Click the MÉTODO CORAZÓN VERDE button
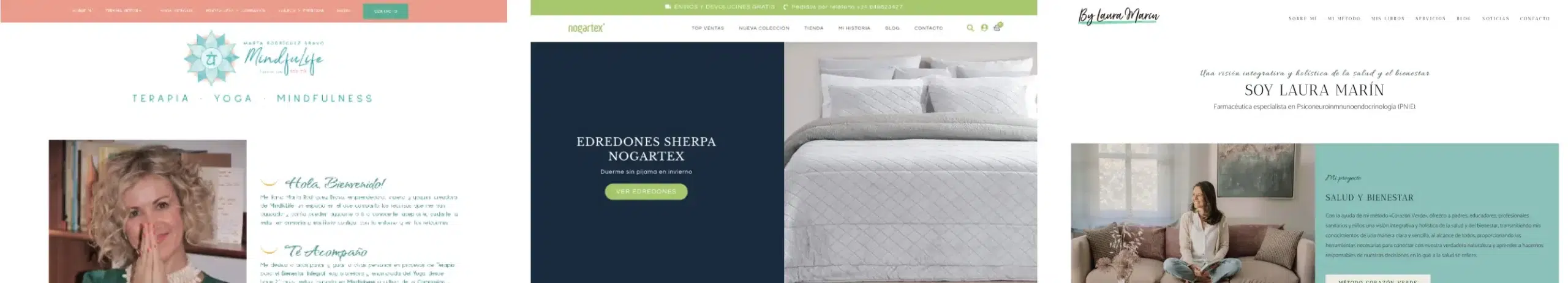 point(1378,279)
